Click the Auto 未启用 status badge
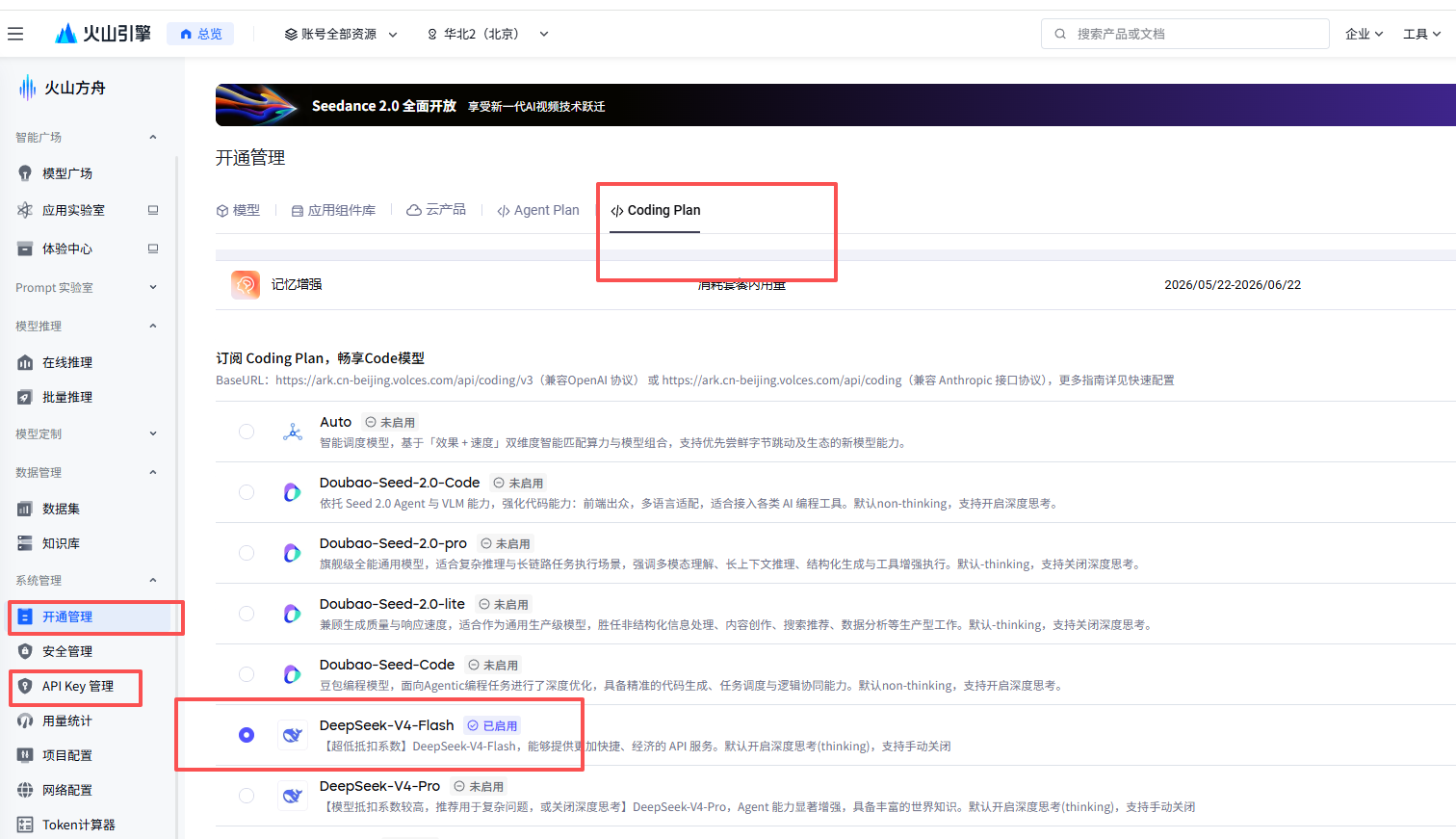The height and width of the screenshot is (839, 1456). click(x=390, y=422)
